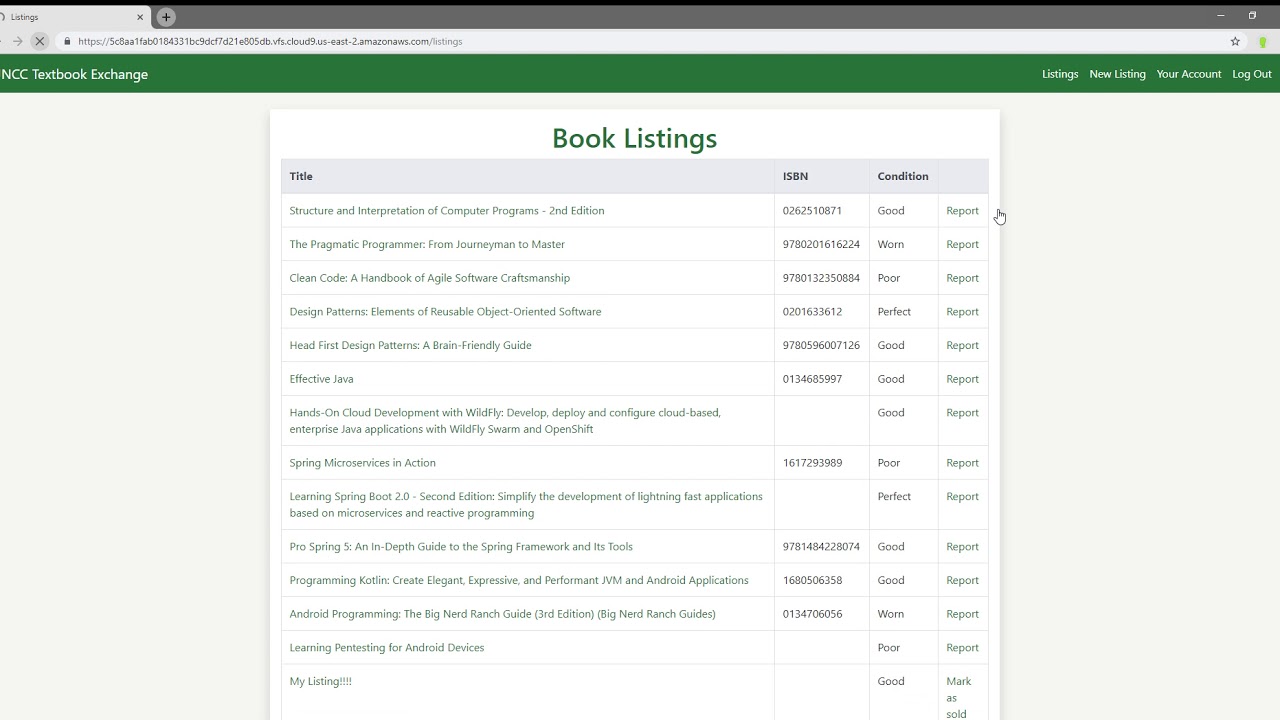Restore down the browser window
This screenshot has height=720, width=1280.
click(1252, 15)
